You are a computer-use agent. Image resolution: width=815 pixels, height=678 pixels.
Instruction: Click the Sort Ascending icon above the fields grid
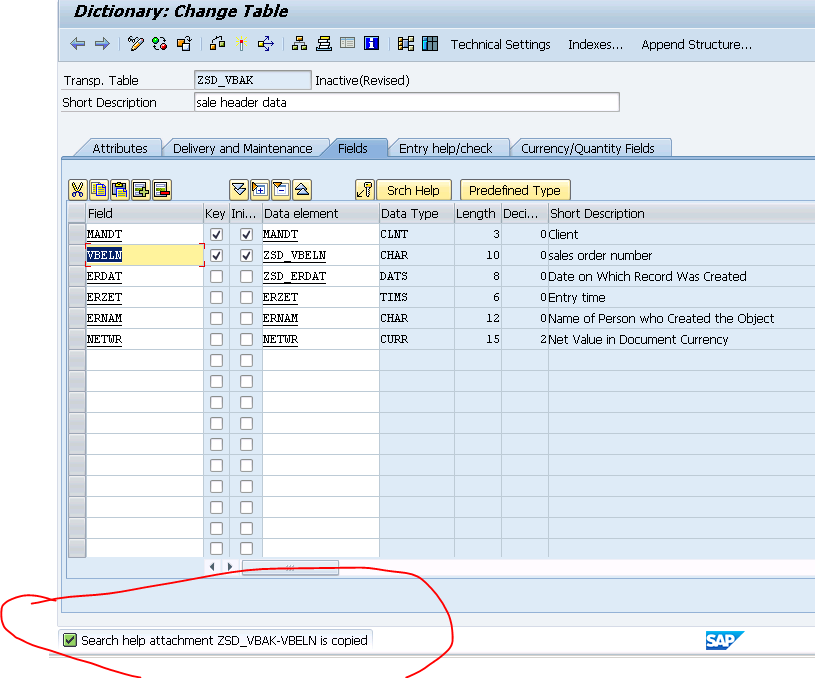point(300,189)
